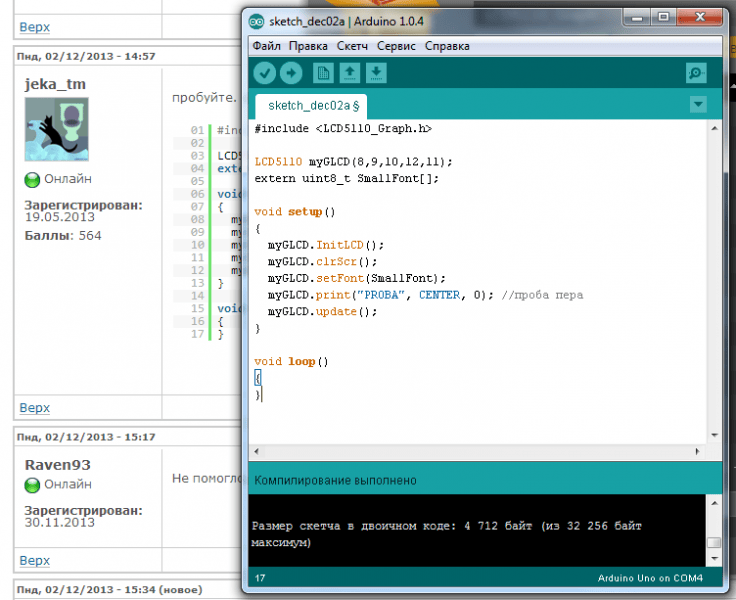Open the Справка menu
736x600 pixels.
(447, 46)
